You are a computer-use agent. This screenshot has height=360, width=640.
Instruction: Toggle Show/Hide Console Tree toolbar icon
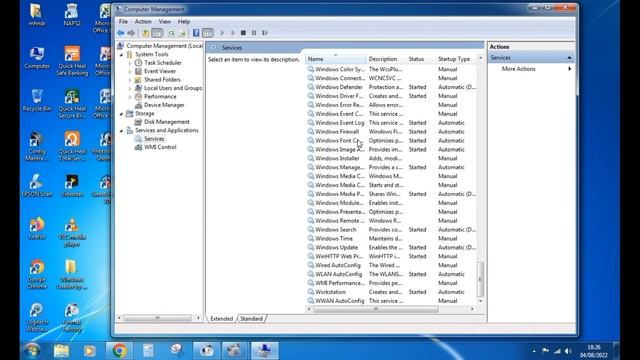pos(157,33)
